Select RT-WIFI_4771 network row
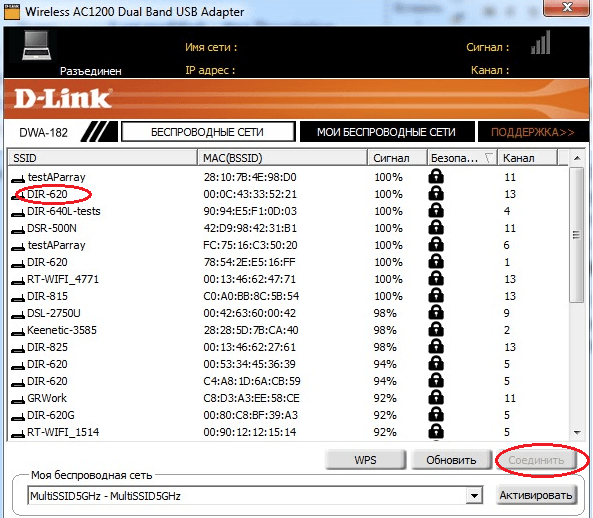The width and height of the screenshot is (593, 518). point(287,279)
